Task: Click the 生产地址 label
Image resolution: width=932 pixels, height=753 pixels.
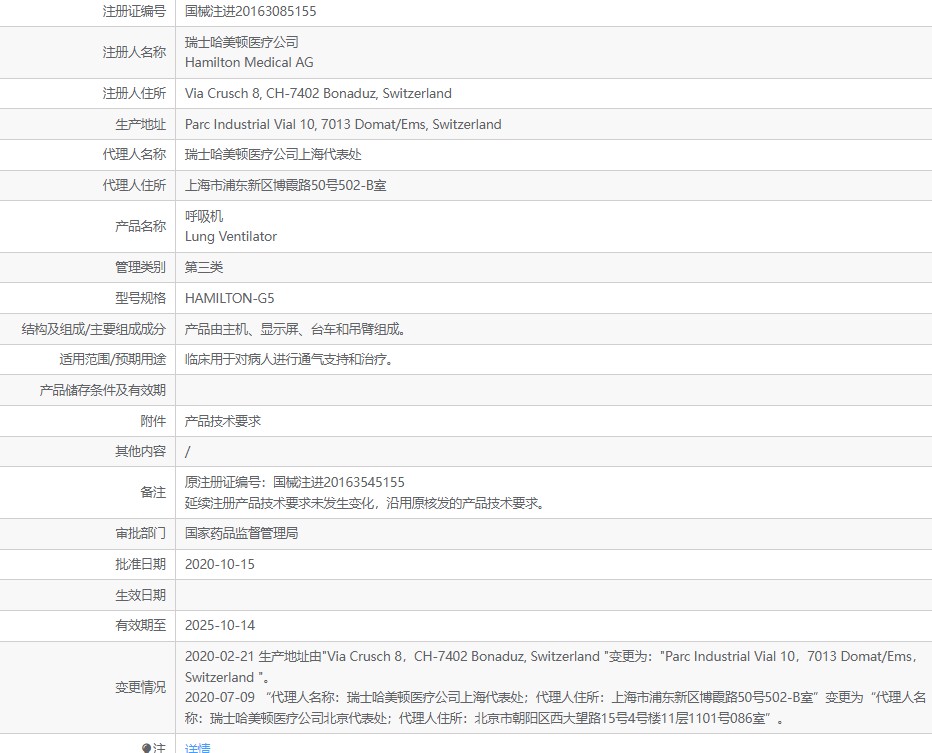Action: 141,124
